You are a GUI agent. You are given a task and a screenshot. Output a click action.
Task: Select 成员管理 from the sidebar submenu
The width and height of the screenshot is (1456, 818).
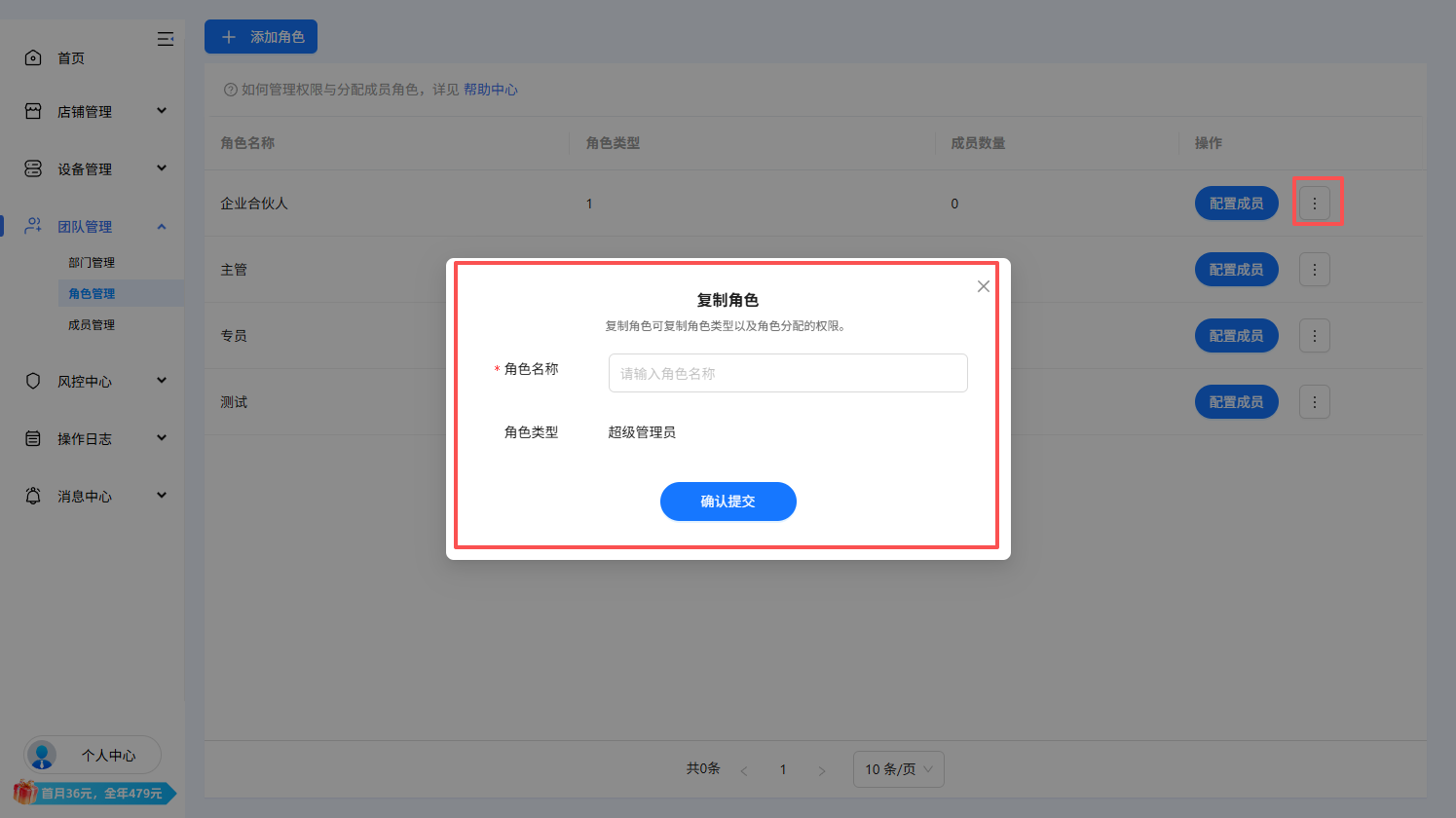92,324
